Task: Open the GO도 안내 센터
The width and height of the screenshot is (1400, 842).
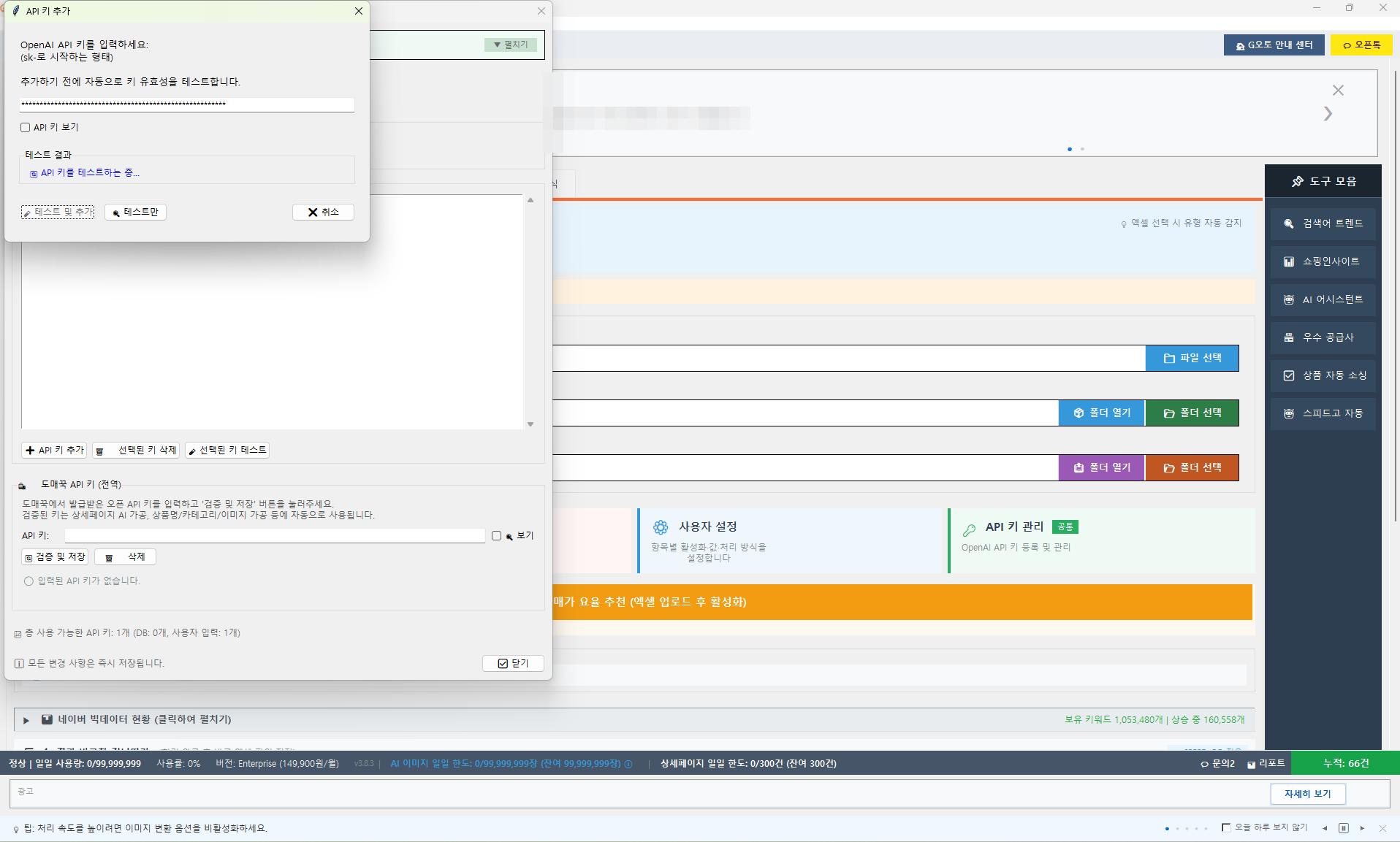Action: click(1274, 45)
